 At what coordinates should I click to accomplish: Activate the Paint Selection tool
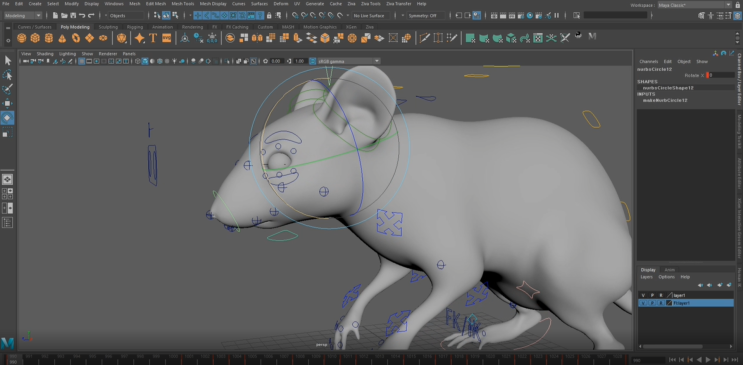click(8, 89)
